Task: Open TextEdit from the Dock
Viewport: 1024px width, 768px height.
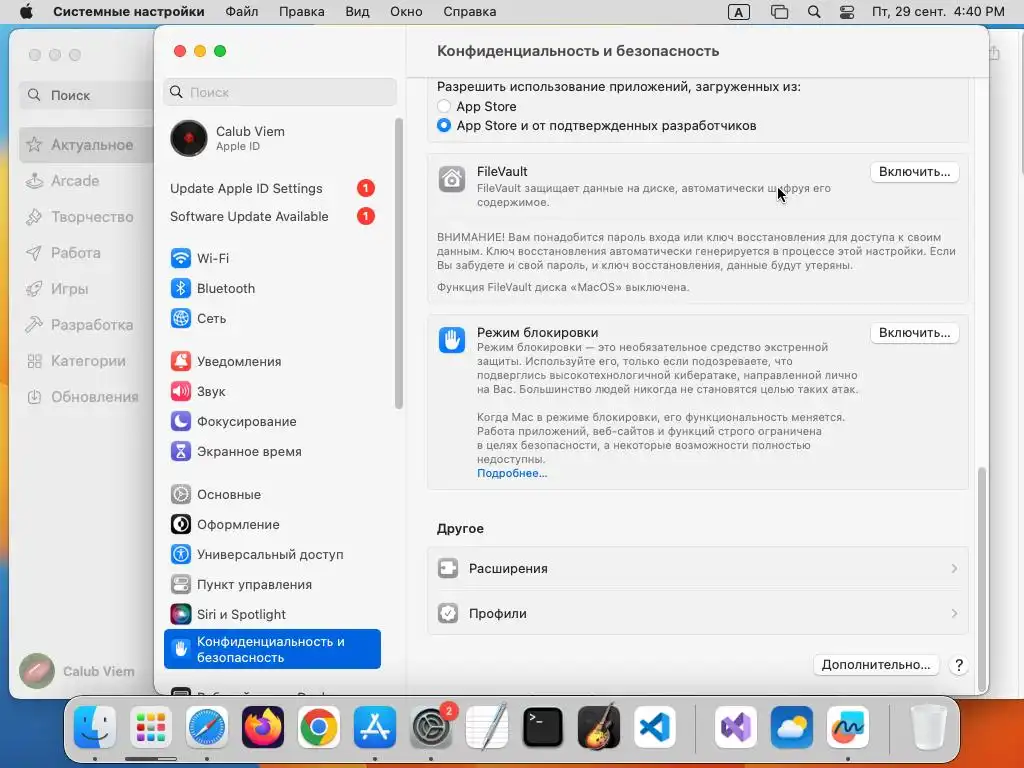Action: click(487, 727)
